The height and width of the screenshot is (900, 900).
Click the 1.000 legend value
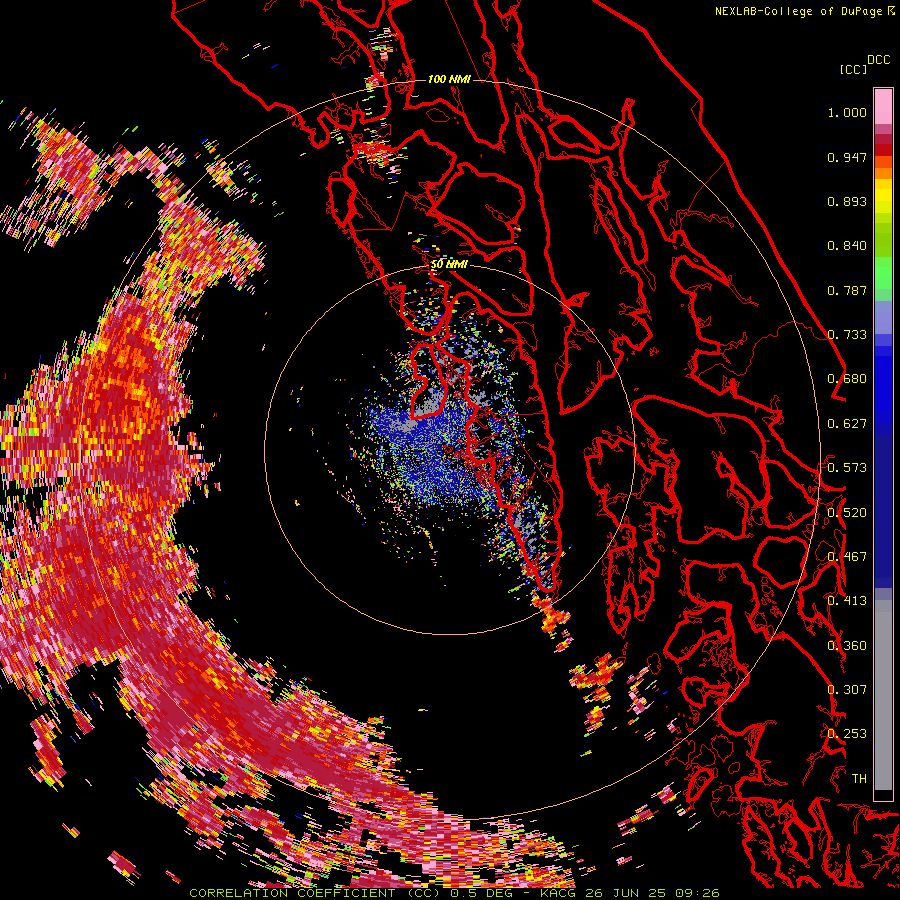tap(847, 112)
